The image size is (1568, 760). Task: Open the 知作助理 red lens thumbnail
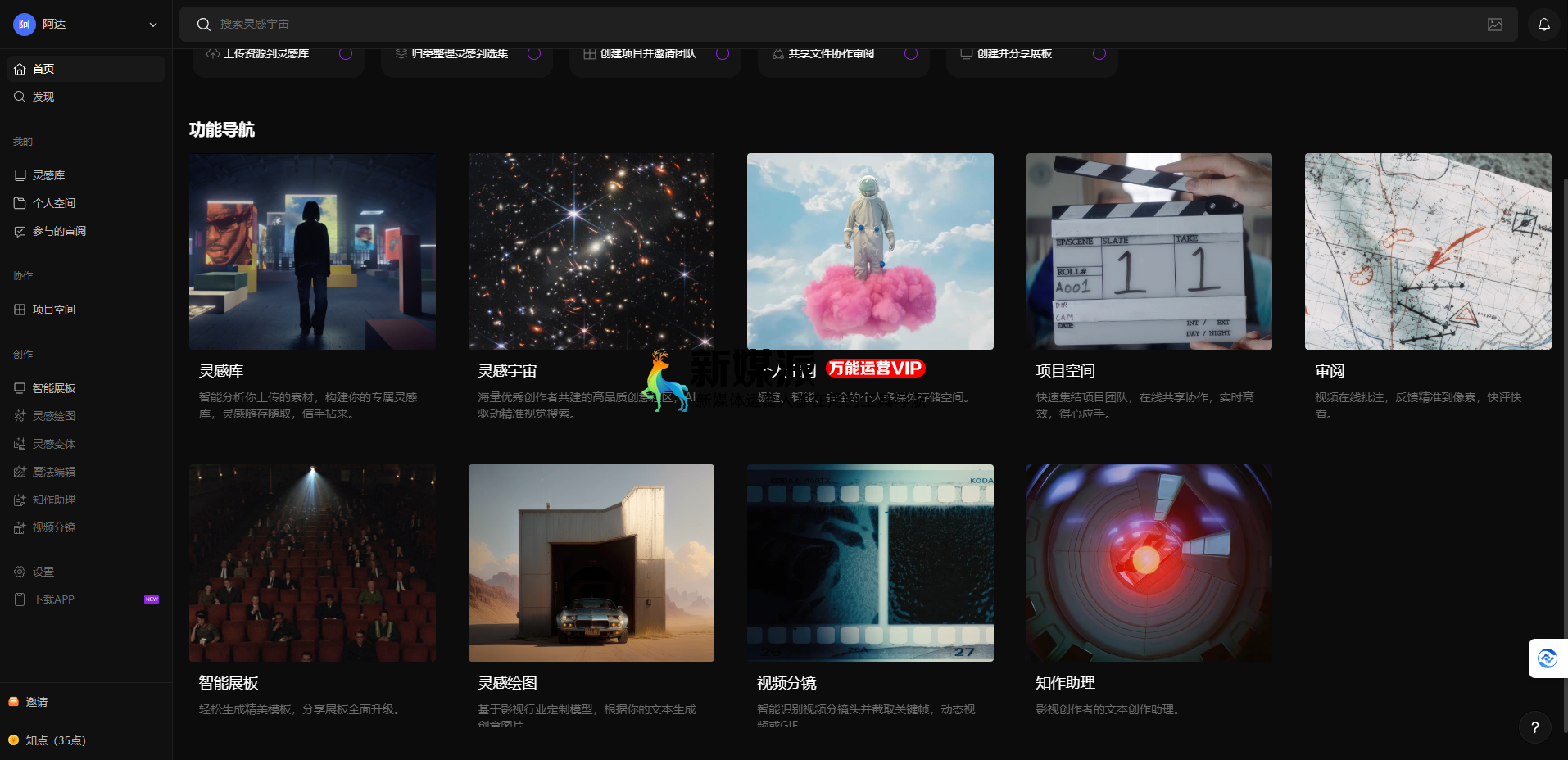pos(1149,563)
